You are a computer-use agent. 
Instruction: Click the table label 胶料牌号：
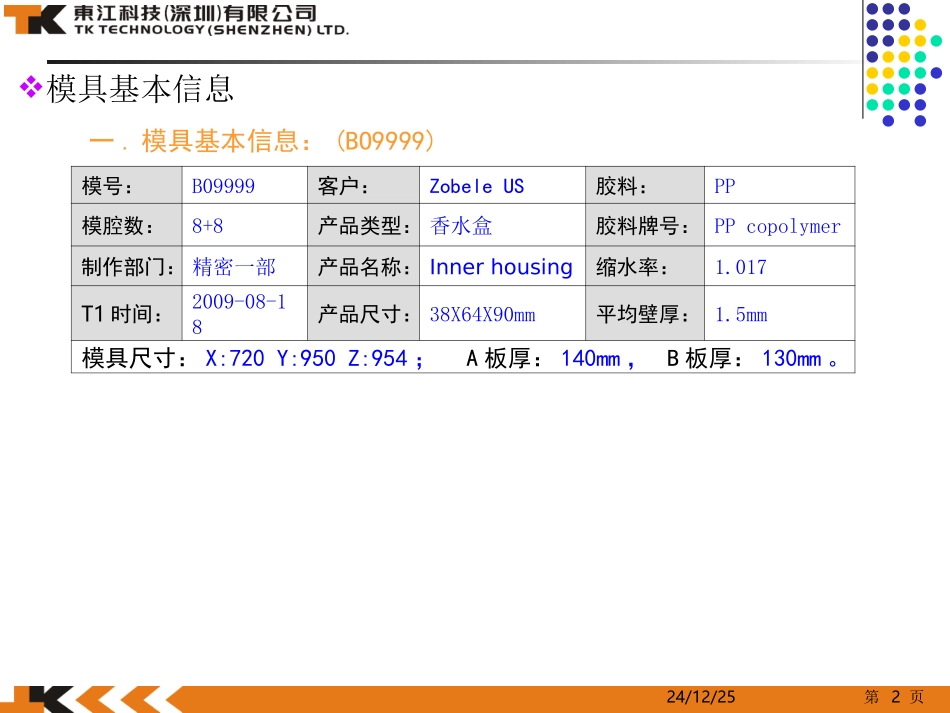(643, 226)
